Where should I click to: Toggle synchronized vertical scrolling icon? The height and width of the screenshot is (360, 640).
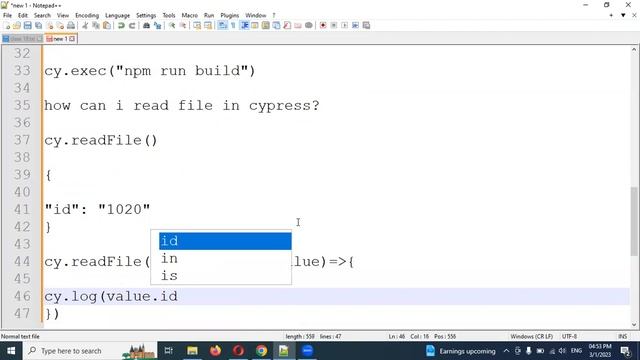click(197, 25)
